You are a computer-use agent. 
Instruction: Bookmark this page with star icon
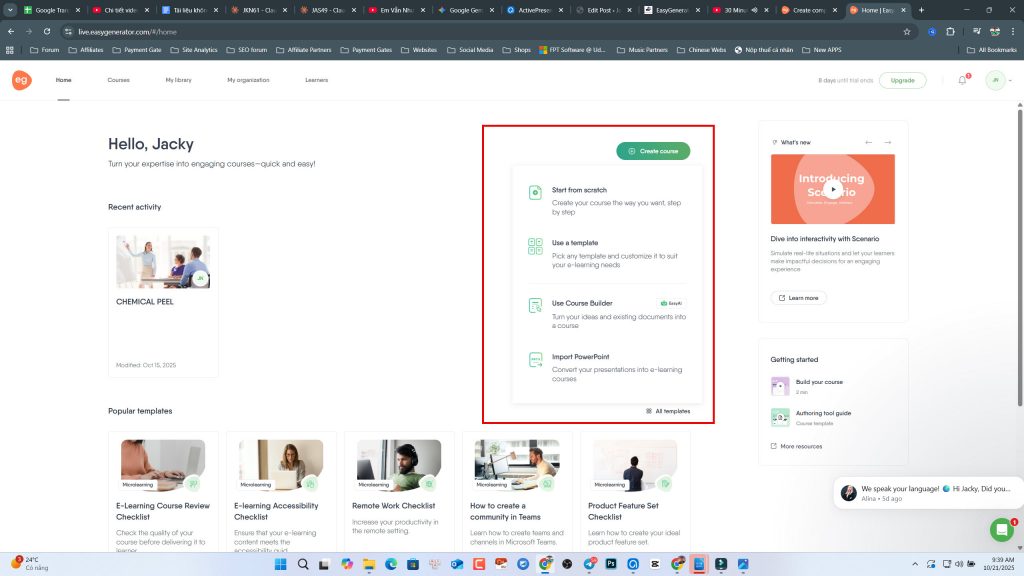click(x=907, y=31)
